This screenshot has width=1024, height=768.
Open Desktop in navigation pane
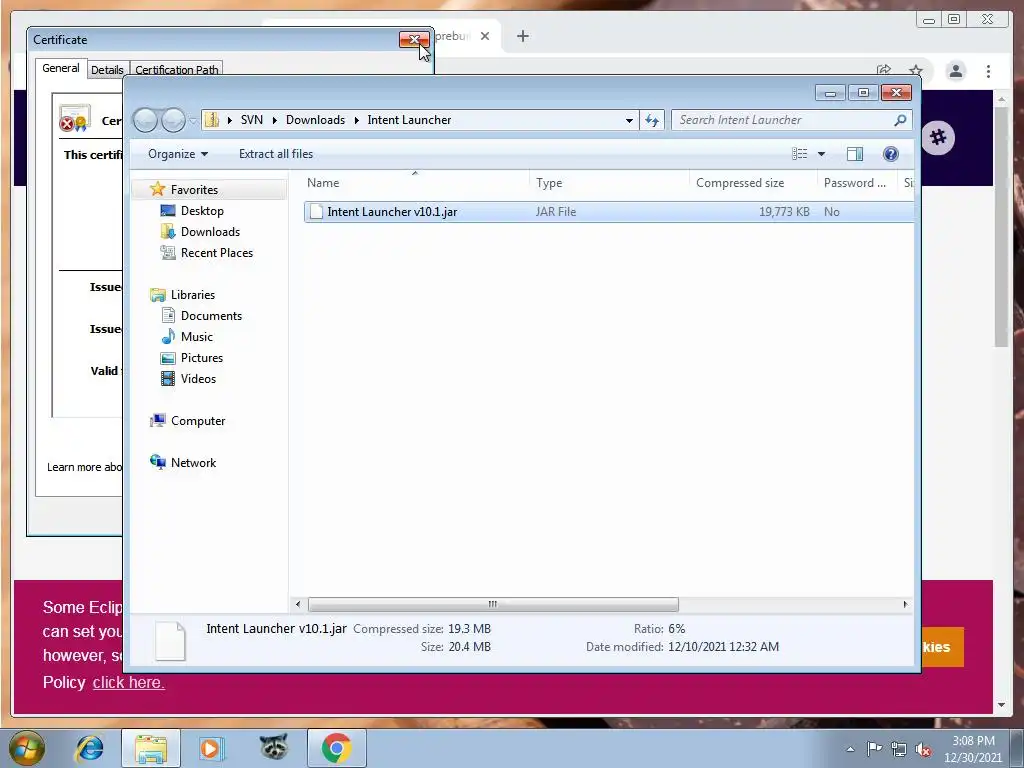(x=202, y=211)
